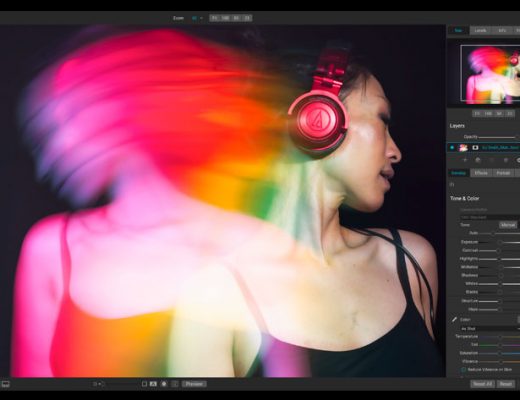520x400 pixels.
Task: Adjust the Blacks slider
Action: pyautogui.click(x=500, y=292)
